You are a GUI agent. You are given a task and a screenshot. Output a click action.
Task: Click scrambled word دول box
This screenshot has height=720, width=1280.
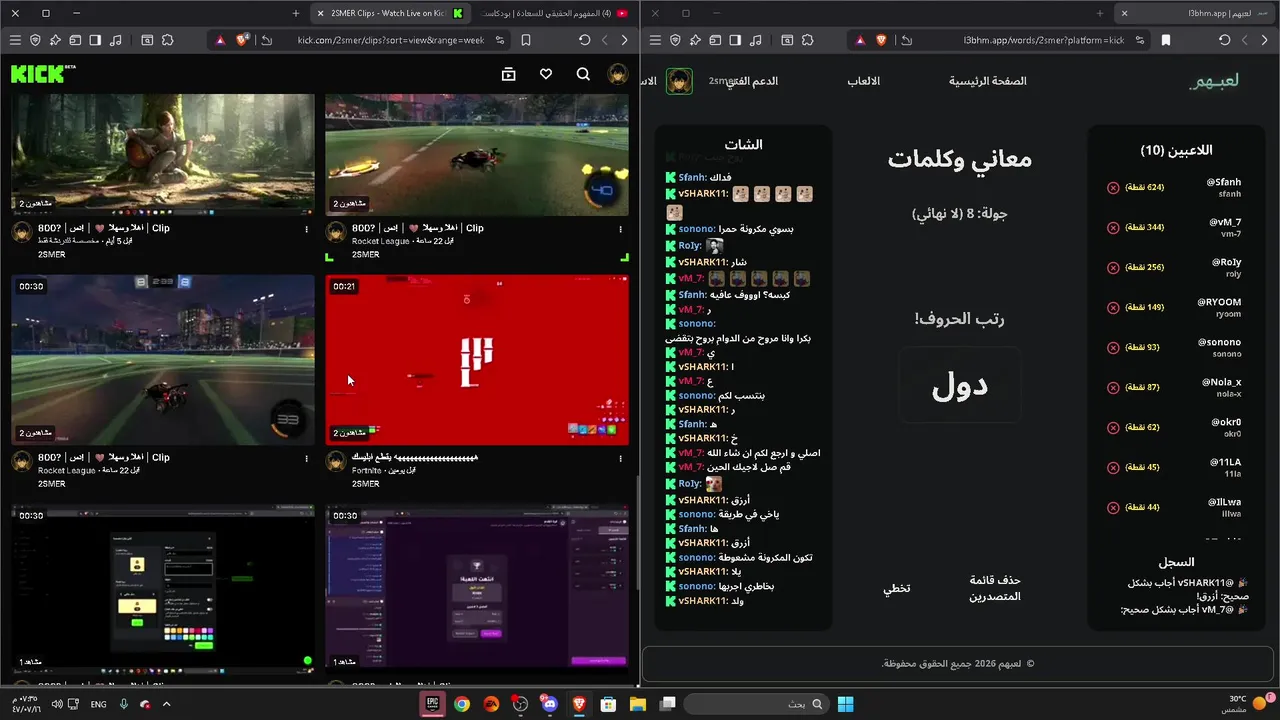(960, 385)
